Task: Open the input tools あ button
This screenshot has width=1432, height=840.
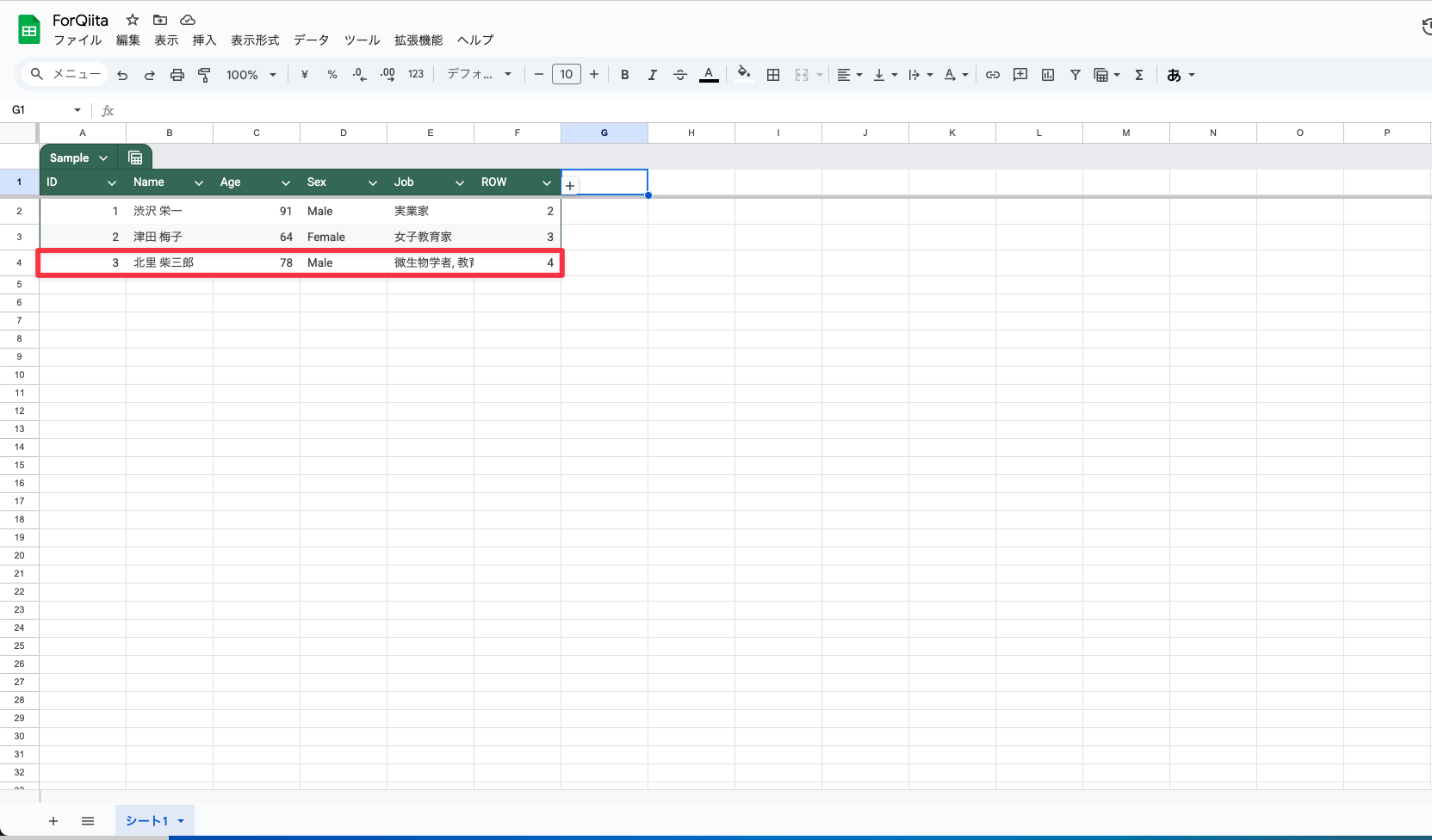Action: click(1181, 75)
